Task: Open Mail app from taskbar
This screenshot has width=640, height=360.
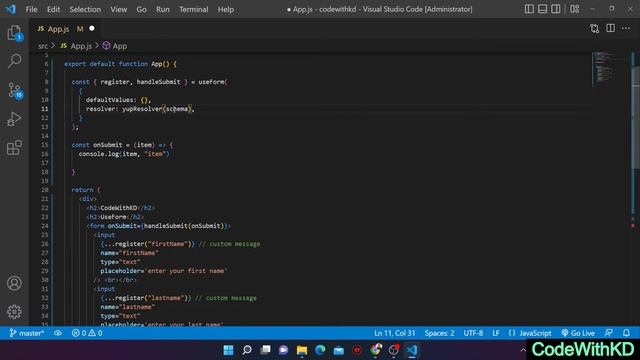Action: pos(338,350)
